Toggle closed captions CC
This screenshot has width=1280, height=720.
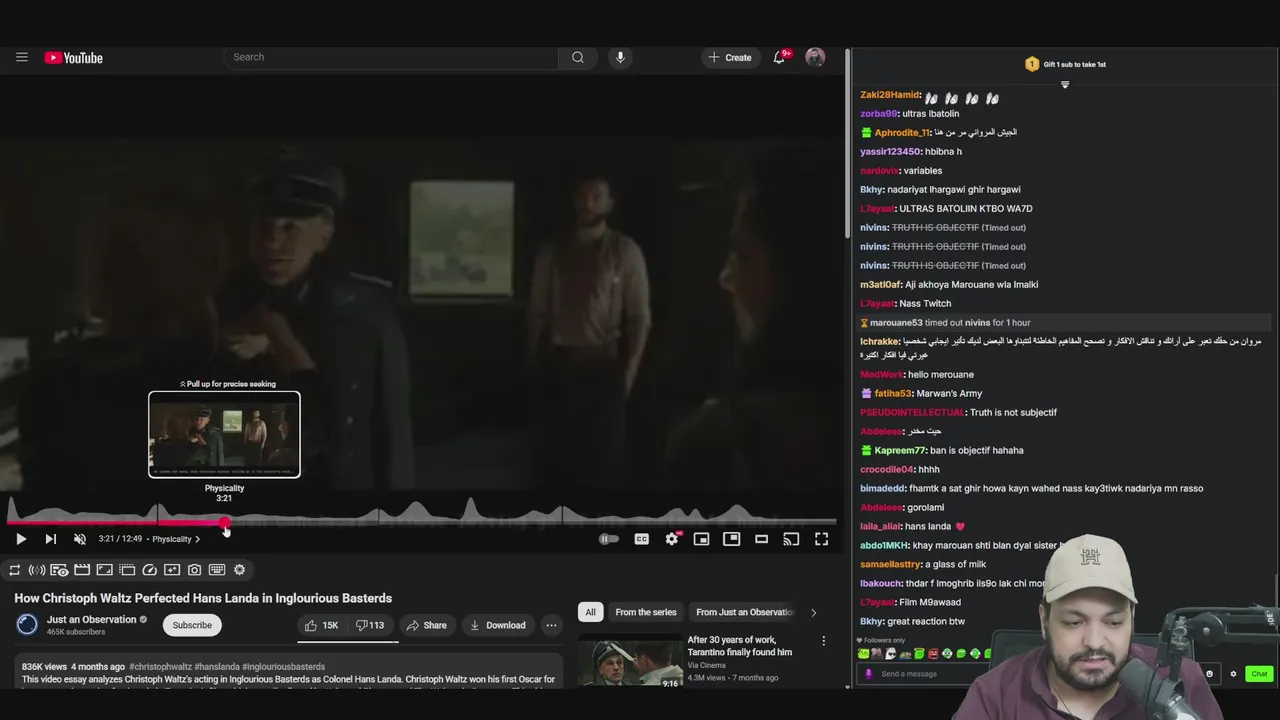[x=642, y=539]
